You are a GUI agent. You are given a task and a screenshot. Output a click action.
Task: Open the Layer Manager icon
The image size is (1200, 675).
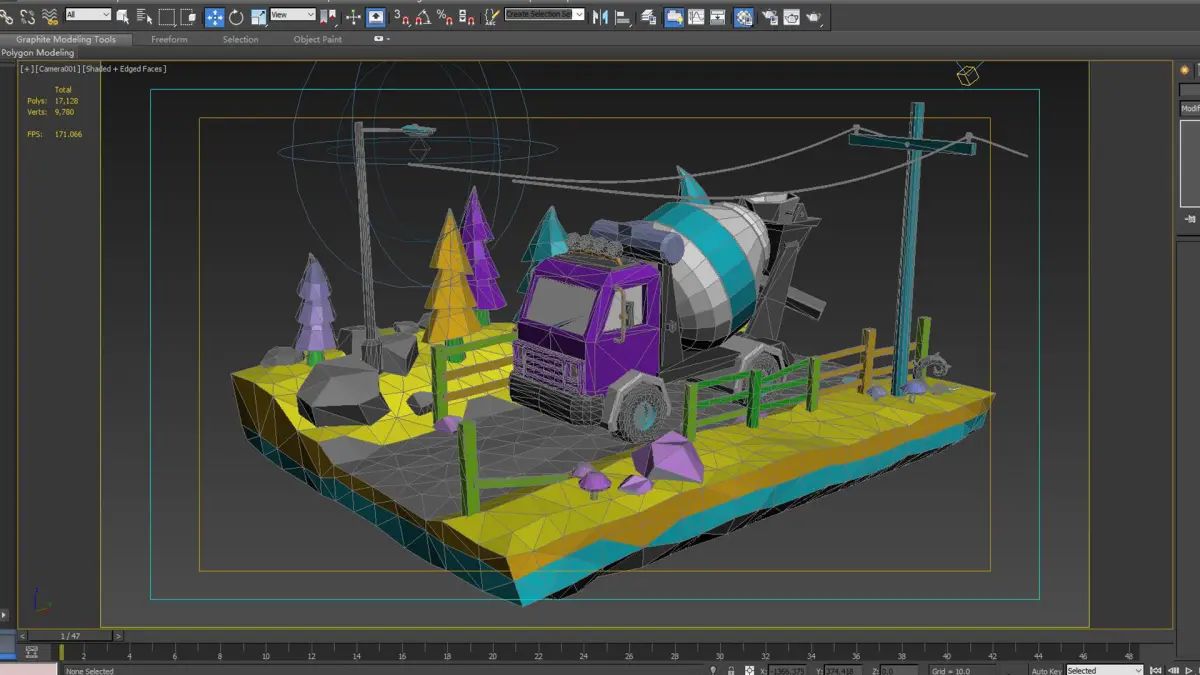click(648, 18)
